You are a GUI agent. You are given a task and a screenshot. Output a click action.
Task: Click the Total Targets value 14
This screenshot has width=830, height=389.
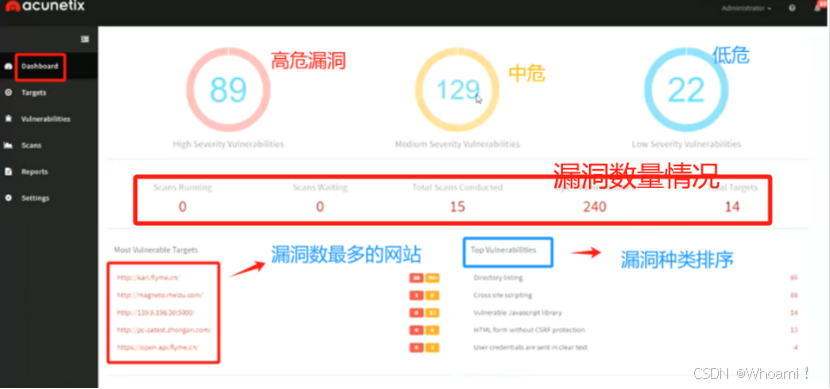tap(732, 206)
